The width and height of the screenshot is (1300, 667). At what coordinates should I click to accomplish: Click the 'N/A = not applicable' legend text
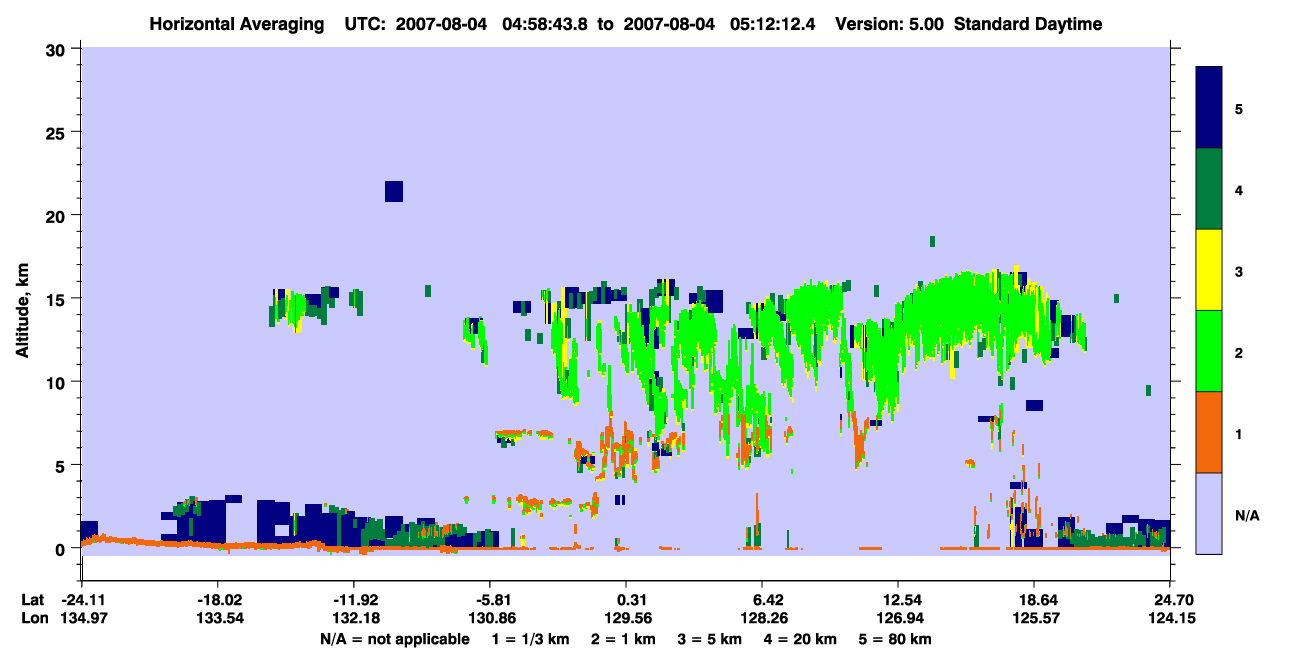coord(394,639)
